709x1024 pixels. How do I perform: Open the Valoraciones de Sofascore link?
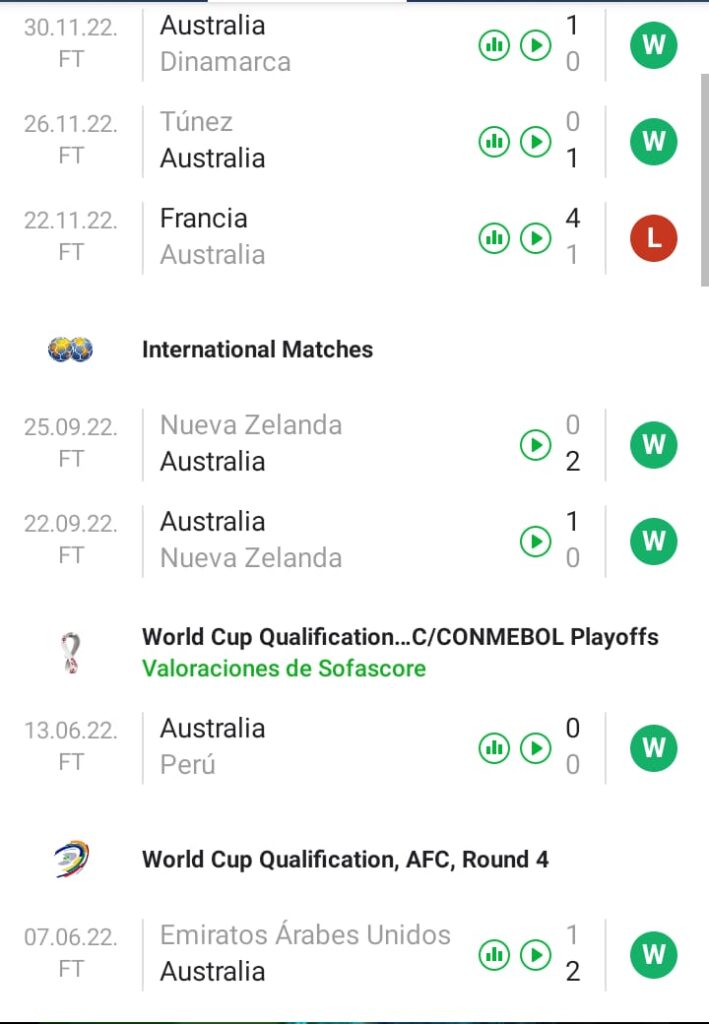click(284, 668)
